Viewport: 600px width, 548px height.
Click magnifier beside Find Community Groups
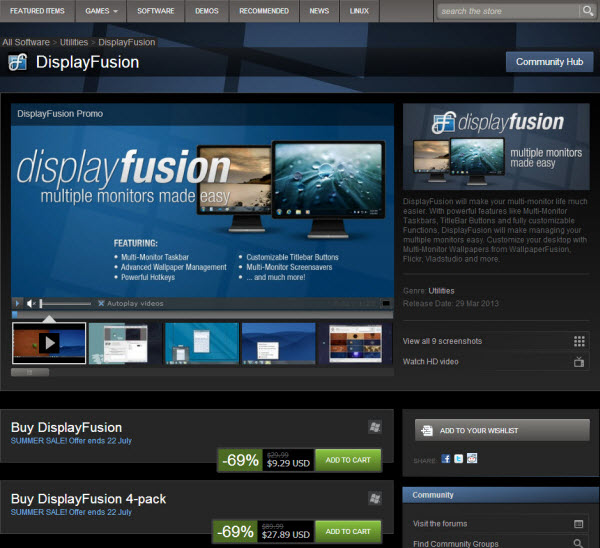tap(578, 543)
